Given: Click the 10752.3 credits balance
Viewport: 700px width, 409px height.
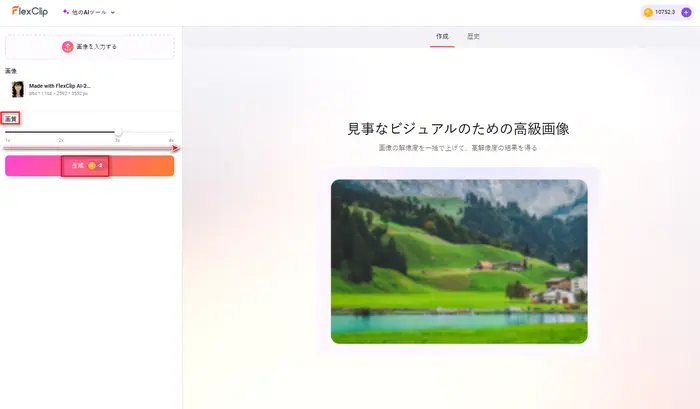Looking at the screenshot, I should [665, 13].
